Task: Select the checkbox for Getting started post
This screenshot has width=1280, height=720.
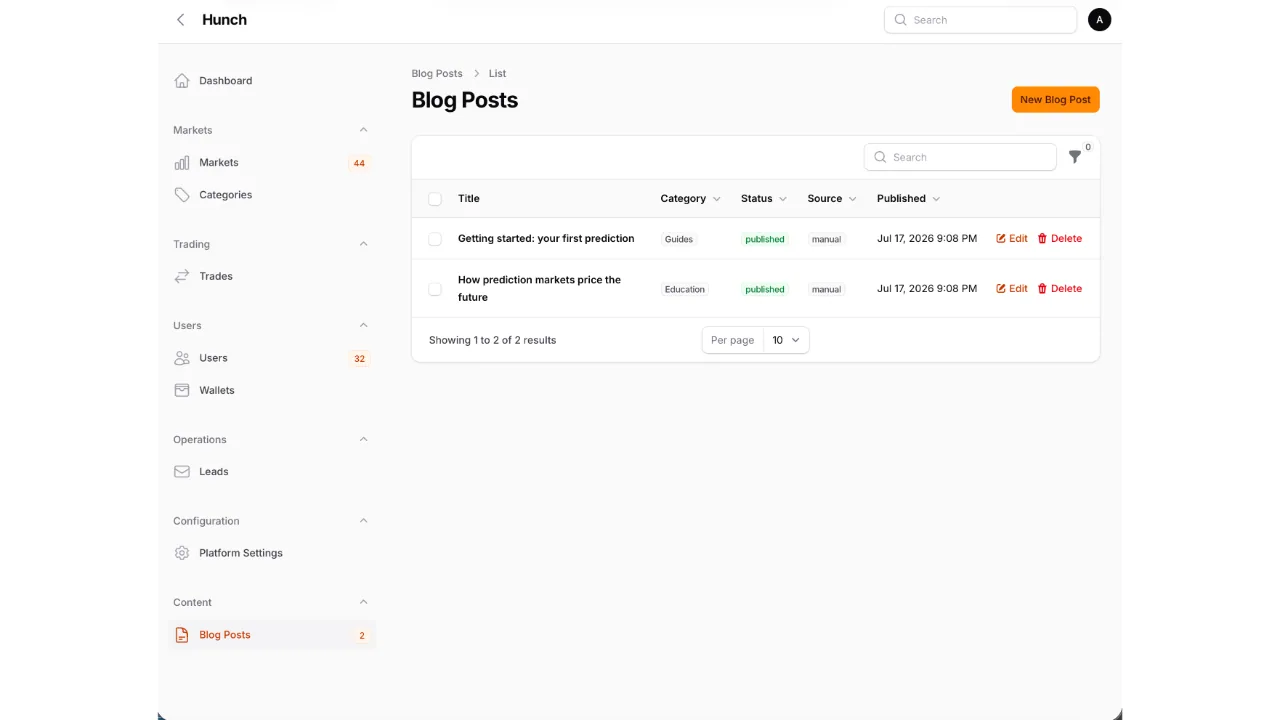Action: pos(435,239)
